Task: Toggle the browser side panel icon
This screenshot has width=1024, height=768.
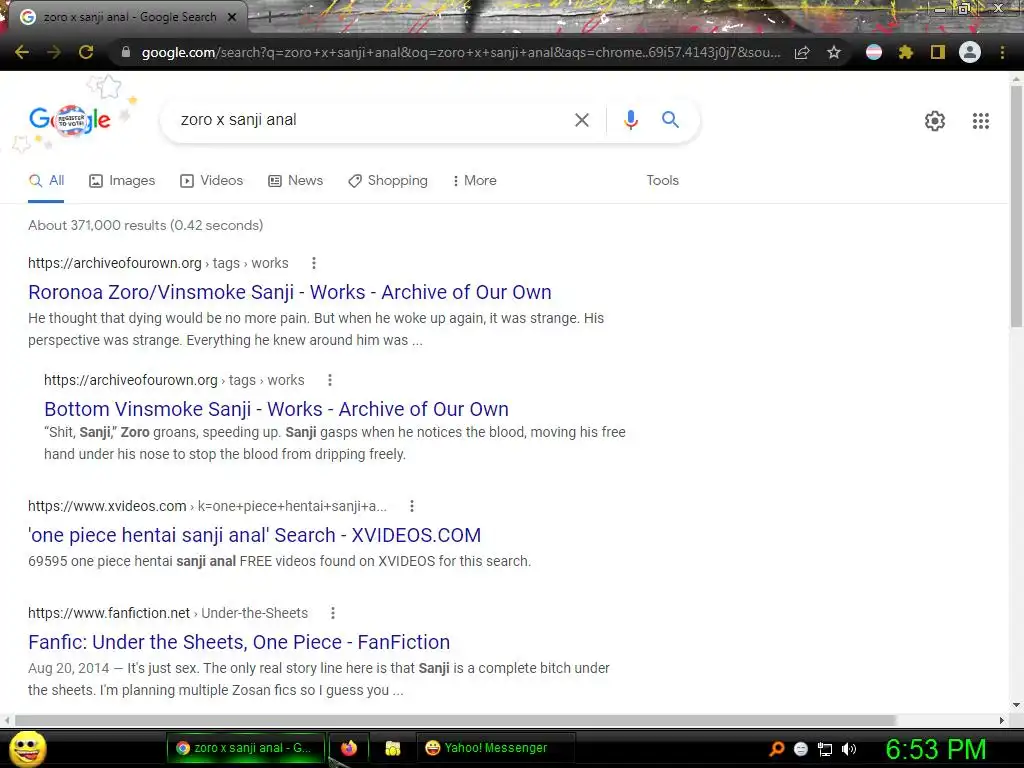Action: [x=938, y=52]
